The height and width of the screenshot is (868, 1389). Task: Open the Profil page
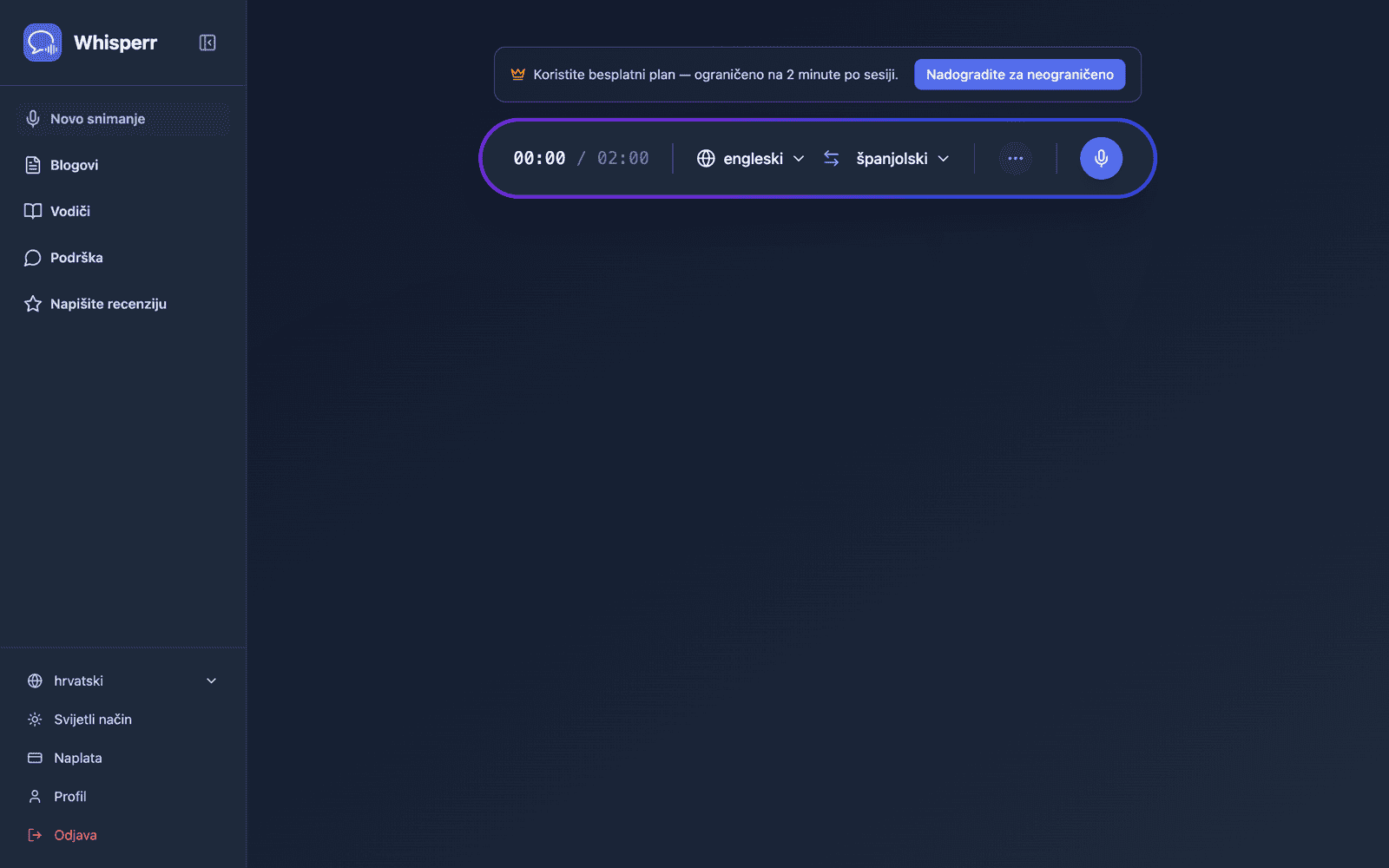click(122, 797)
